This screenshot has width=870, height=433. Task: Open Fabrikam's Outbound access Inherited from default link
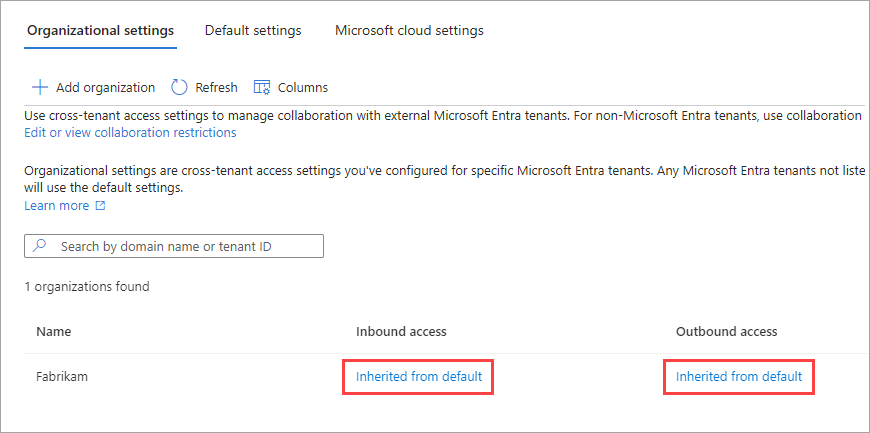tap(739, 377)
